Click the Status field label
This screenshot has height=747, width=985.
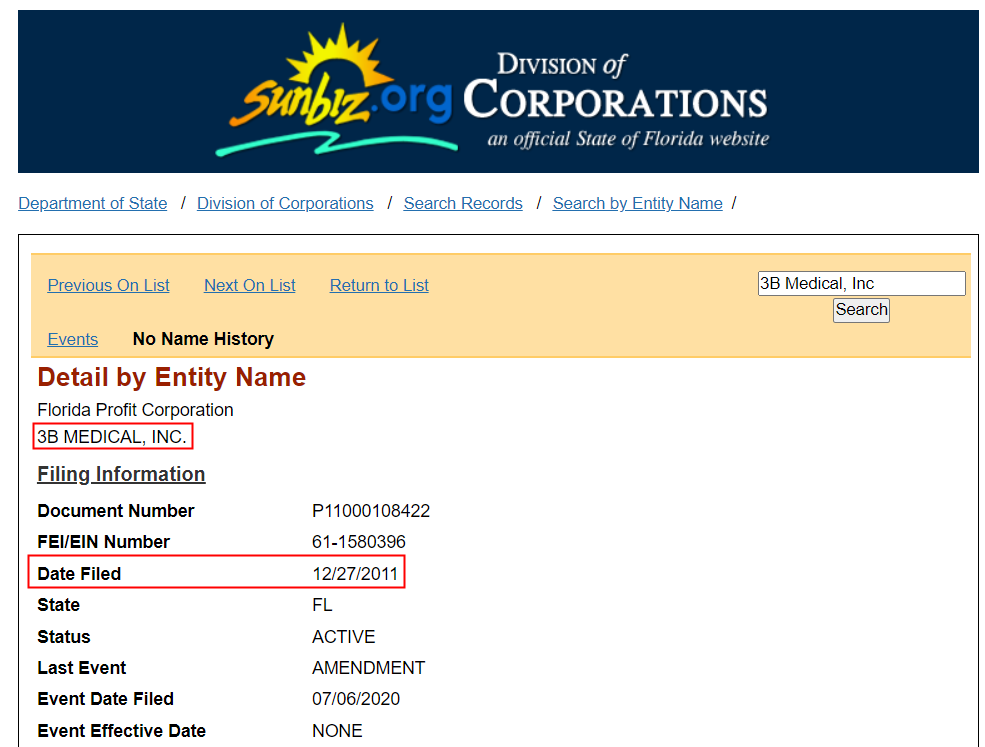[64, 636]
